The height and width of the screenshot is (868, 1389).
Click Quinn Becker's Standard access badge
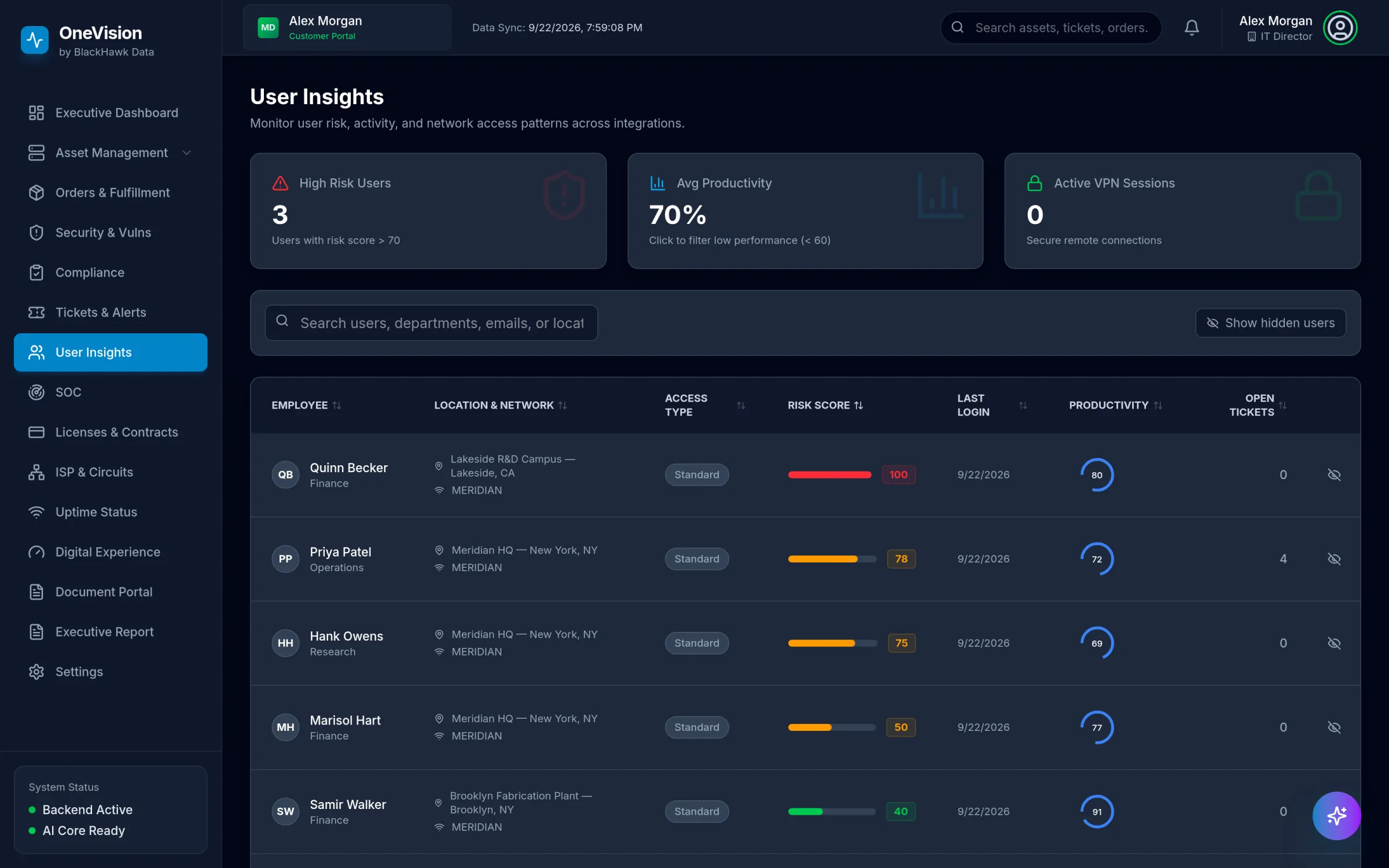coord(697,475)
